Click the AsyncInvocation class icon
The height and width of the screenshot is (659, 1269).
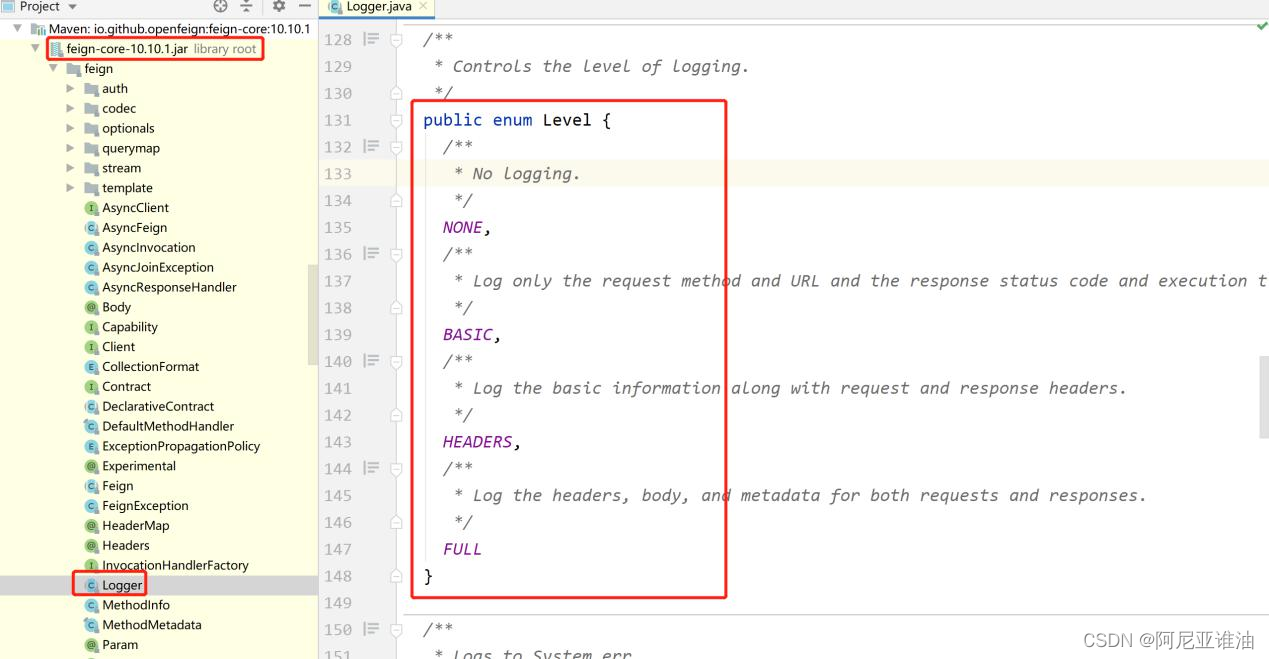[92, 248]
